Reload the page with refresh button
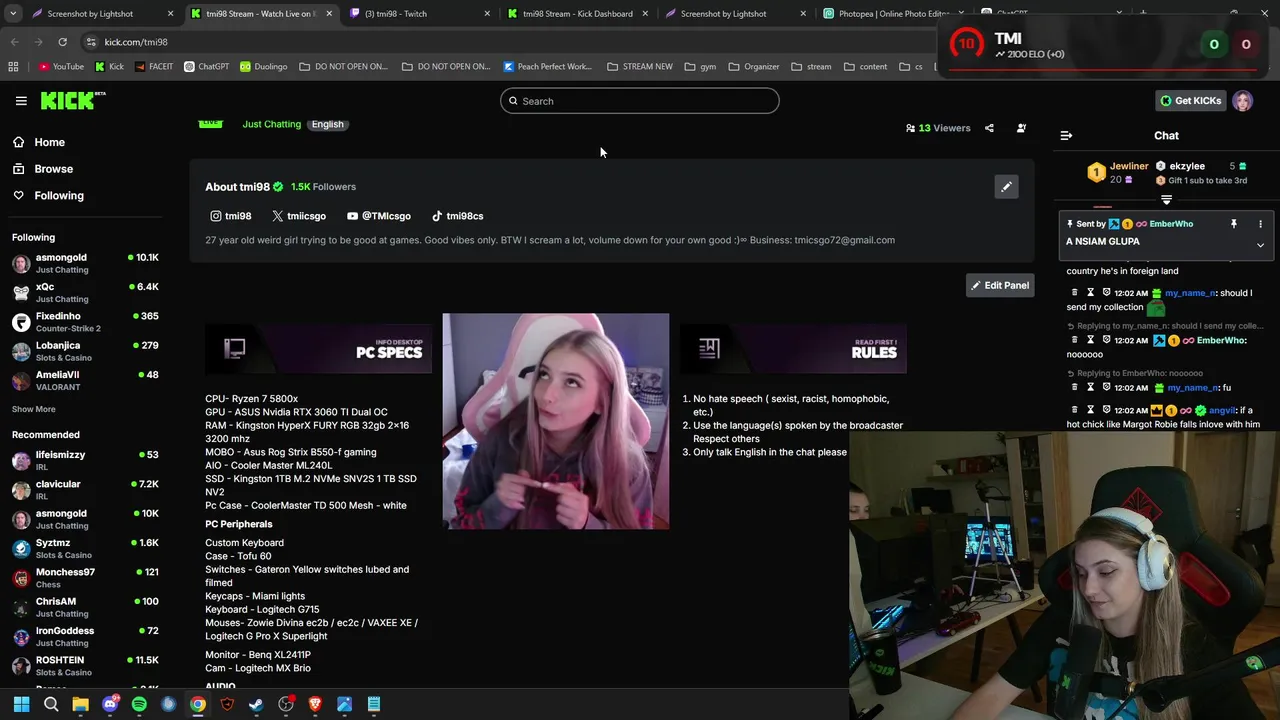The height and width of the screenshot is (720, 1280). coord(62,42)
